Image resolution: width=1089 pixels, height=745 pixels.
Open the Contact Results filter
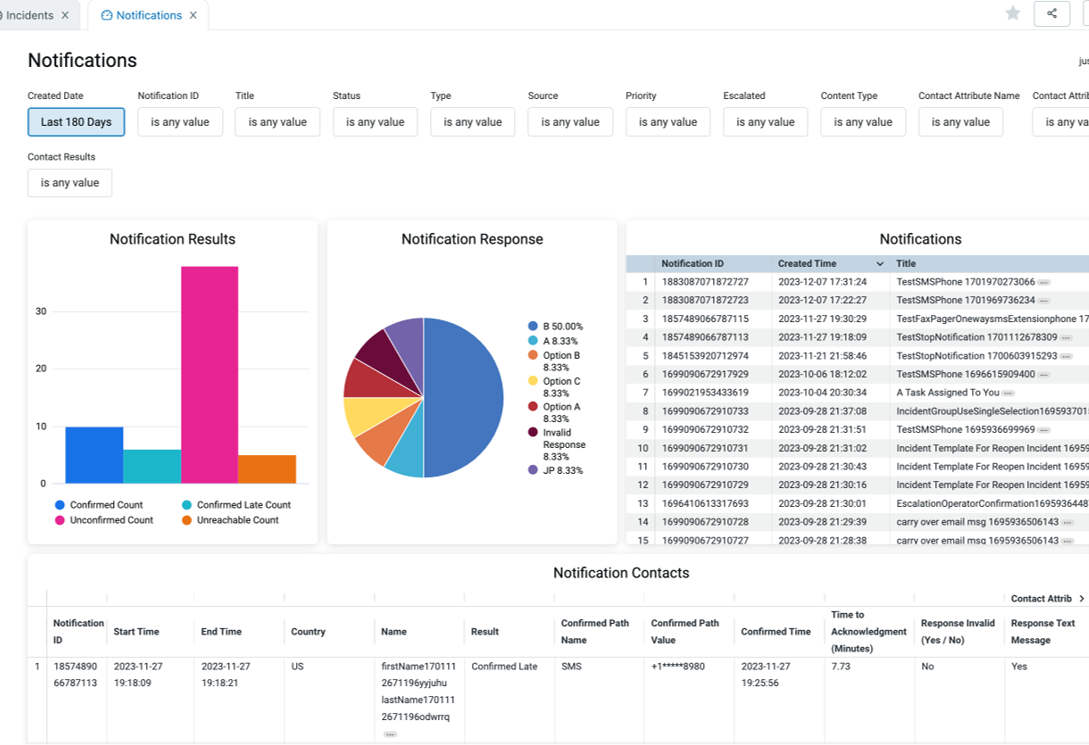pos(69,183)
